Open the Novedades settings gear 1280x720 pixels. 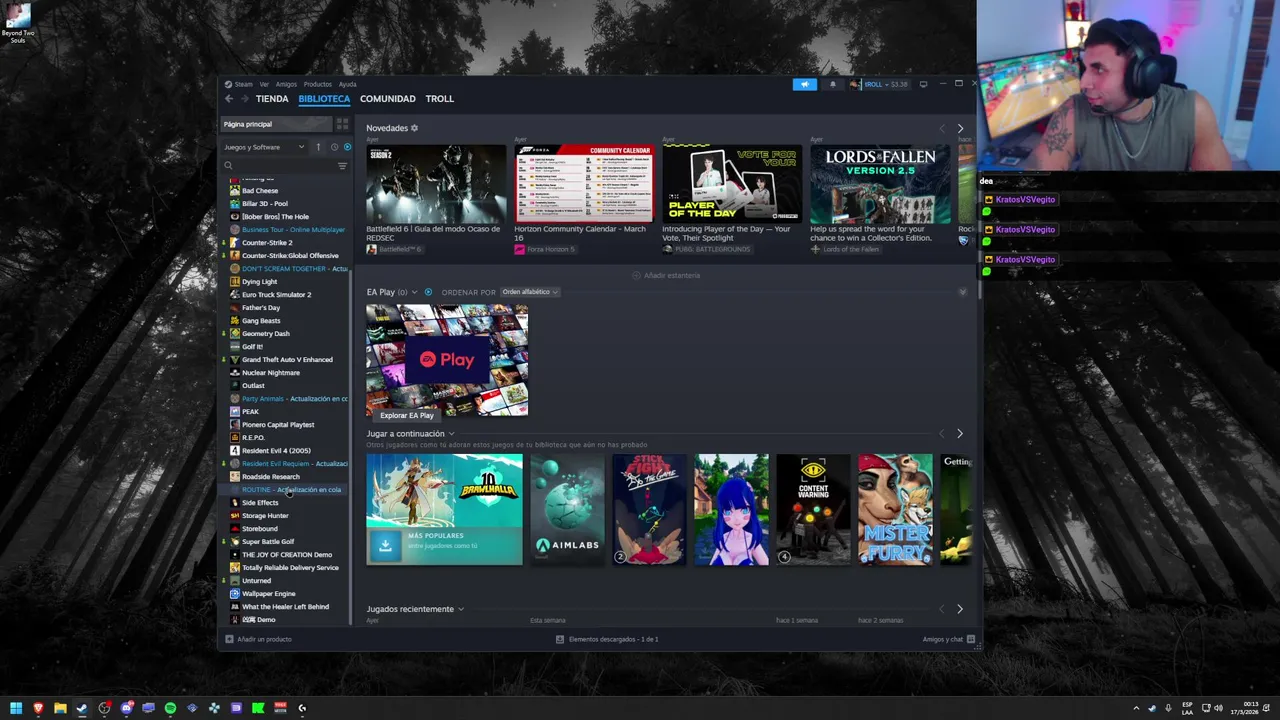click(x=414, y=128)
